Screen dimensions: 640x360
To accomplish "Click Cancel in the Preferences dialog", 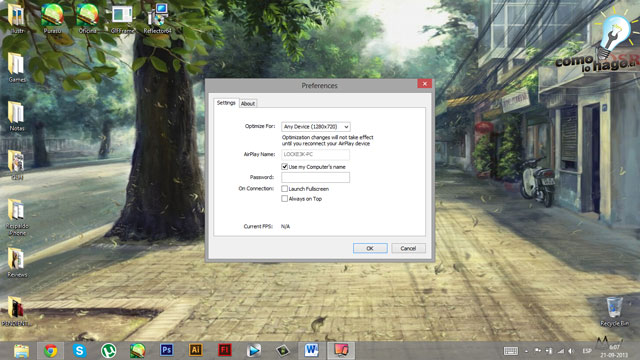I will pos(408,248).
